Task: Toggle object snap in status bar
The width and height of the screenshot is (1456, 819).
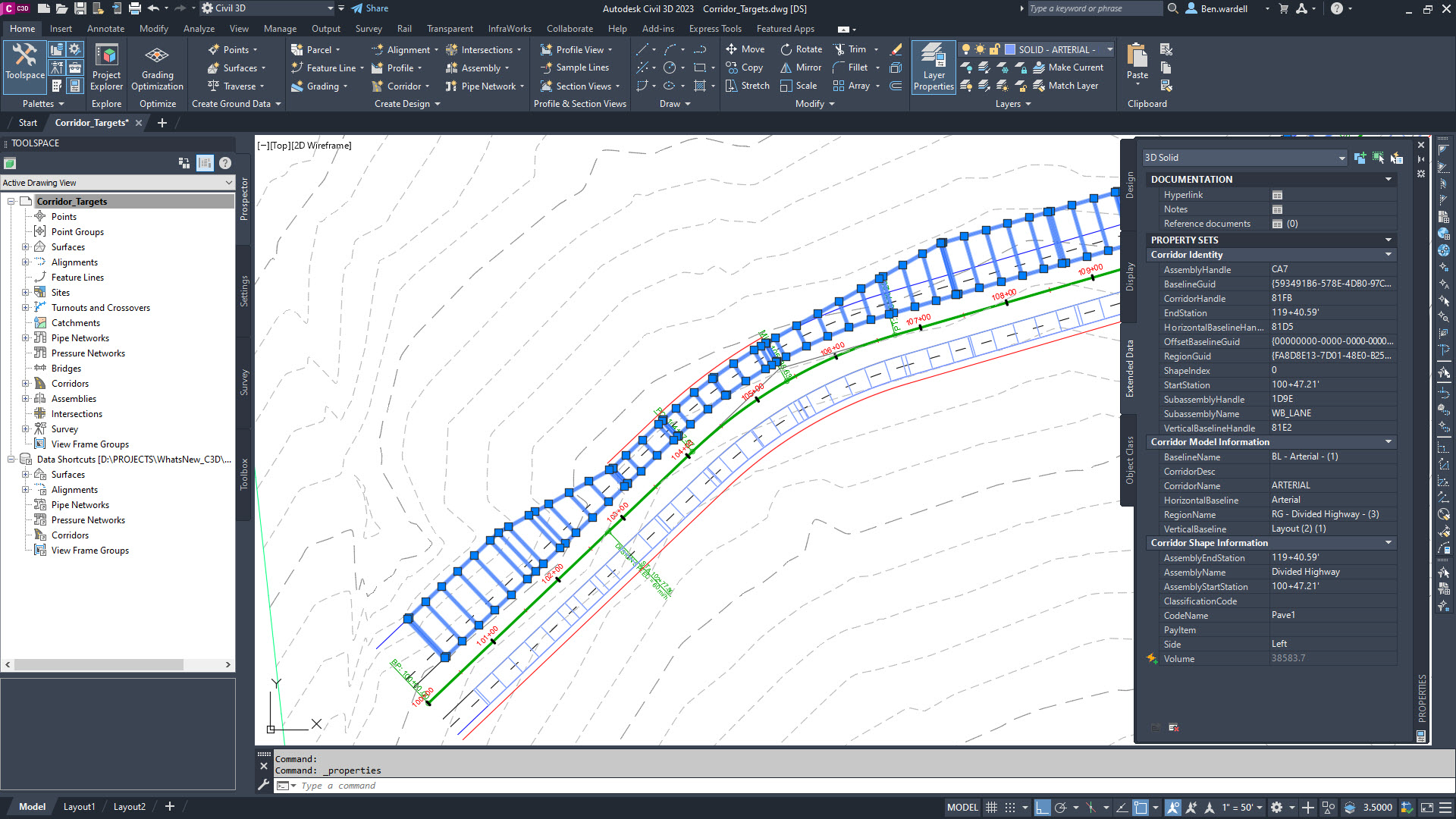Action: [1140, 807]
